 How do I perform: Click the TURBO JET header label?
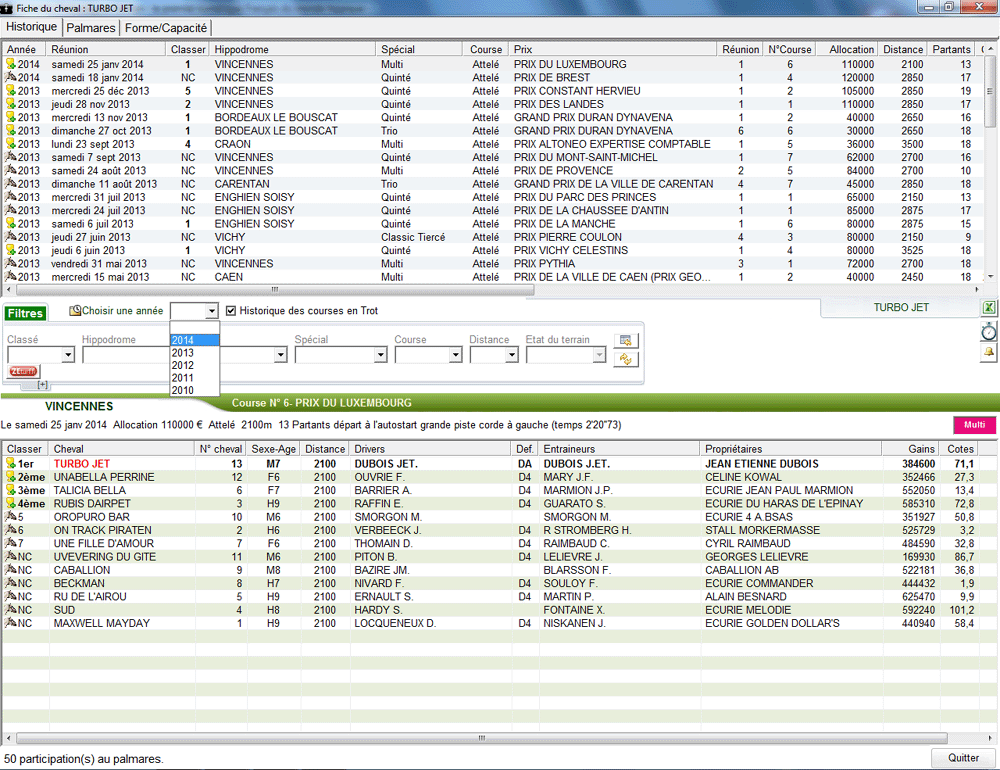click(901, 307)
